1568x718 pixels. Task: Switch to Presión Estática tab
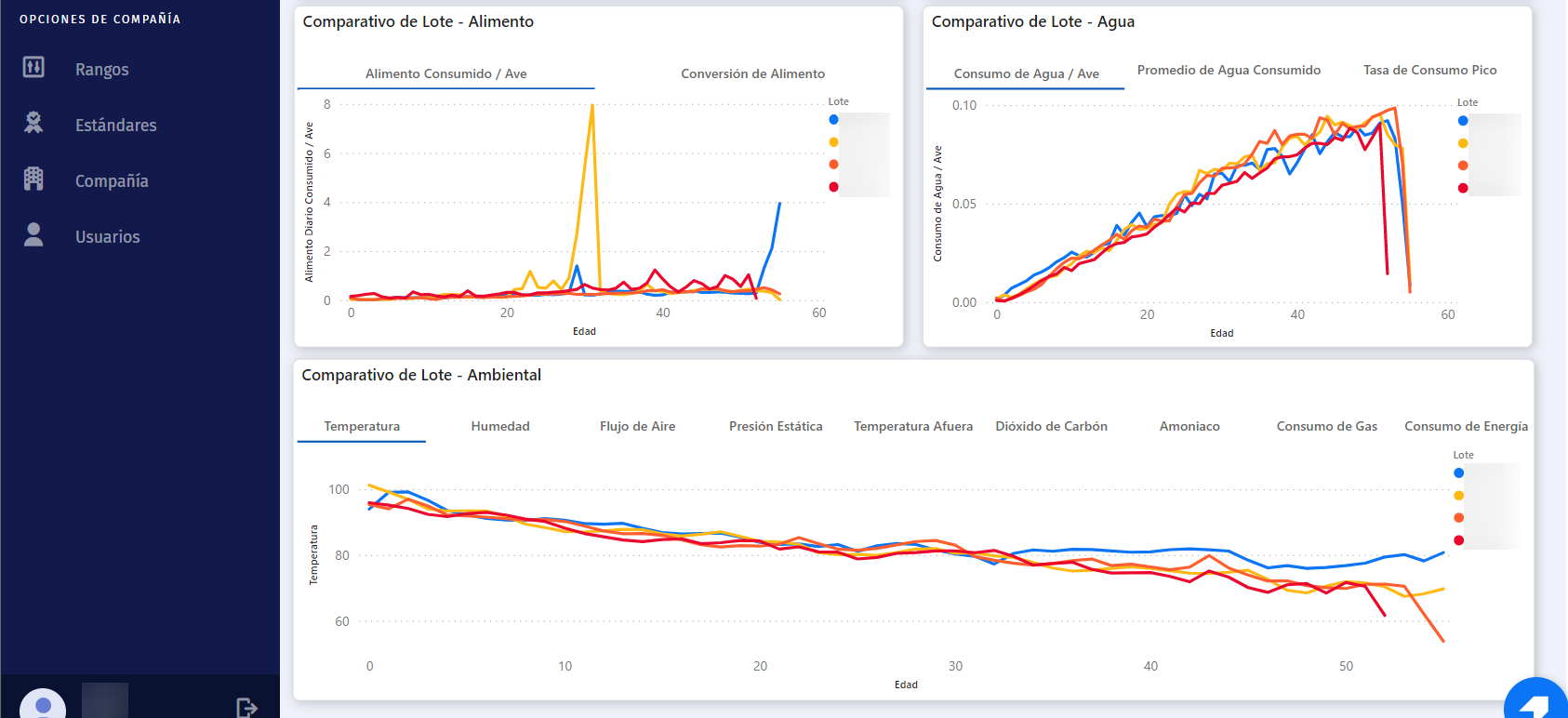776,426
